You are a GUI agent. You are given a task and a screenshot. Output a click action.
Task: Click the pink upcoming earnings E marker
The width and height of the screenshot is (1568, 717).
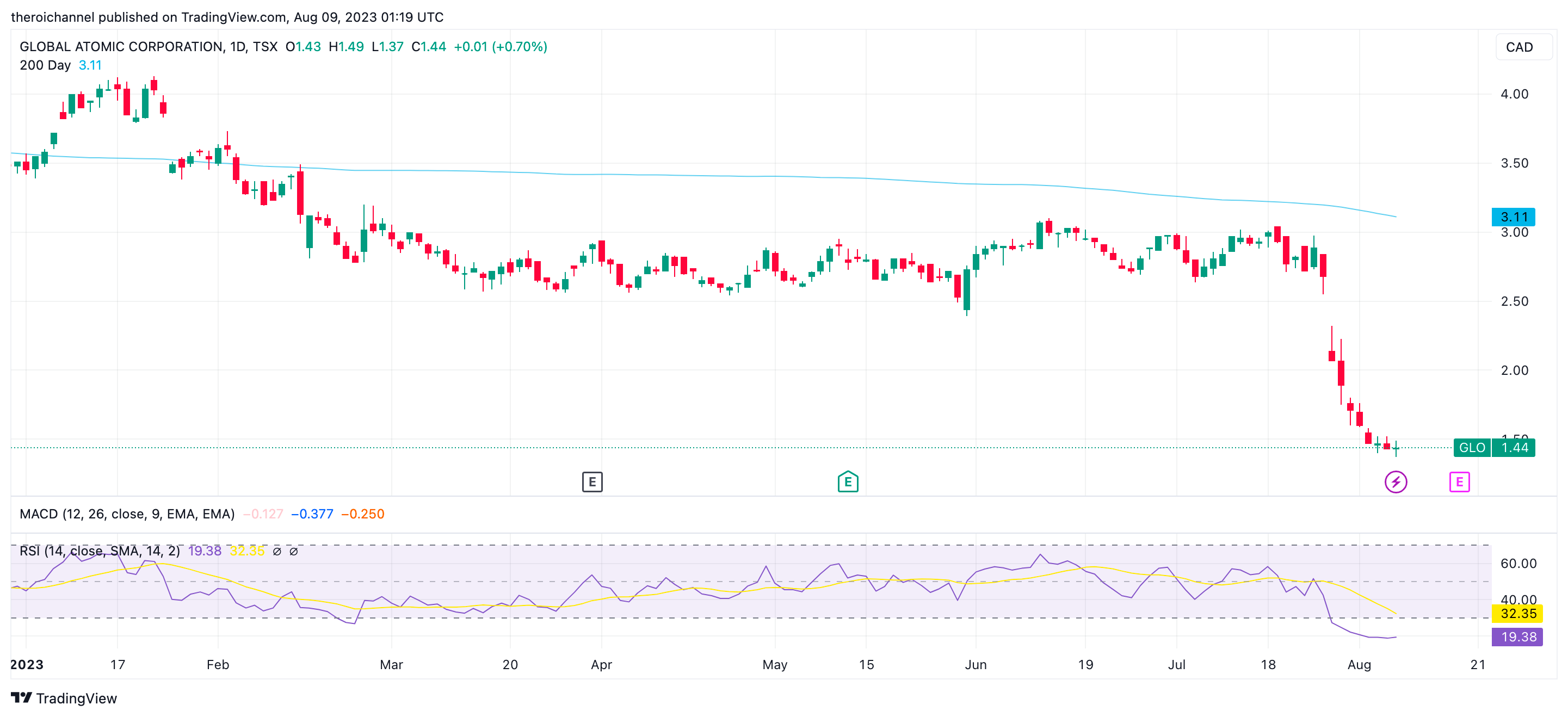1459,482
